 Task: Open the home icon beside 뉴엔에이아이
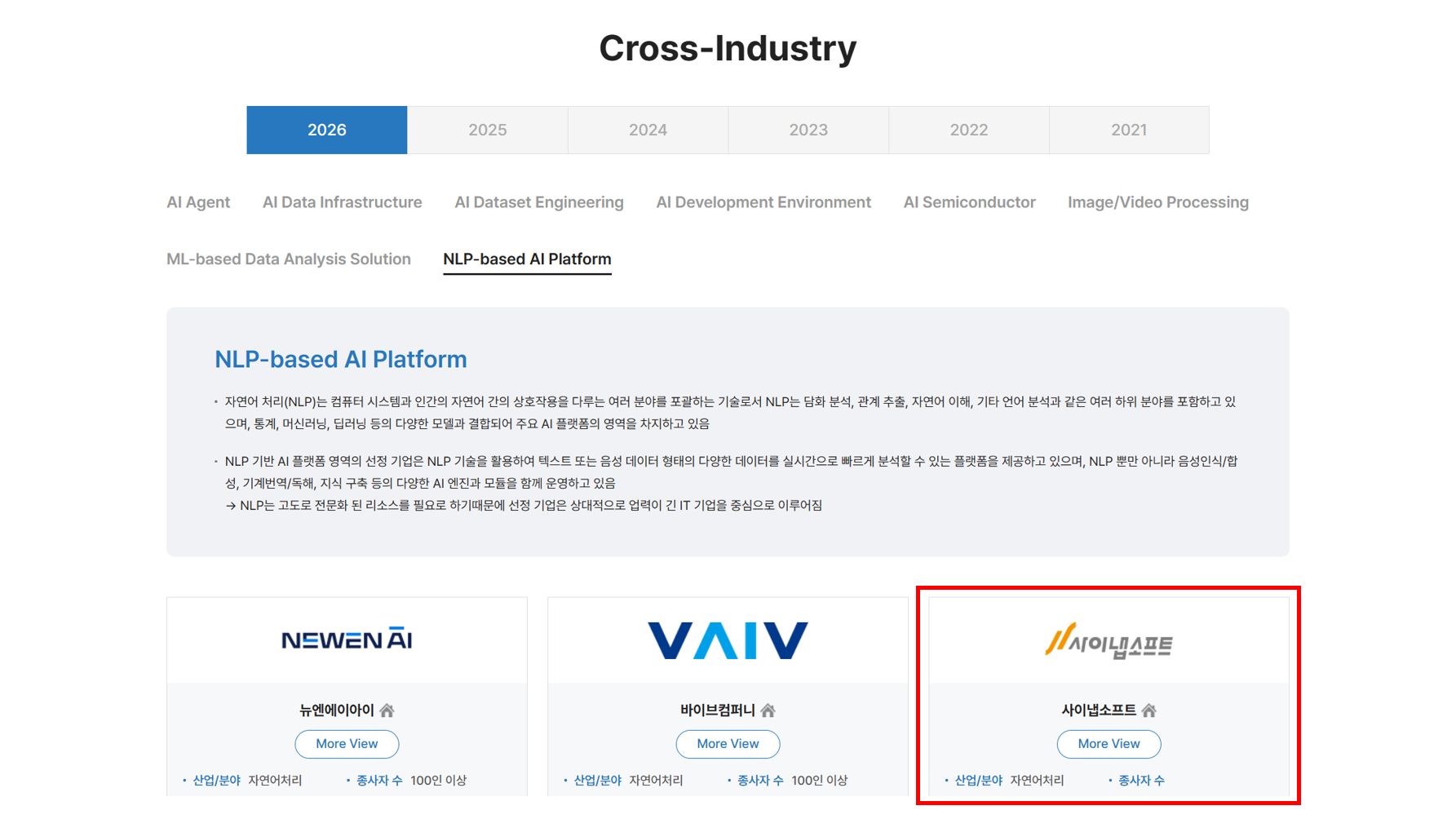pyautogui.click(x=387, y=711)
